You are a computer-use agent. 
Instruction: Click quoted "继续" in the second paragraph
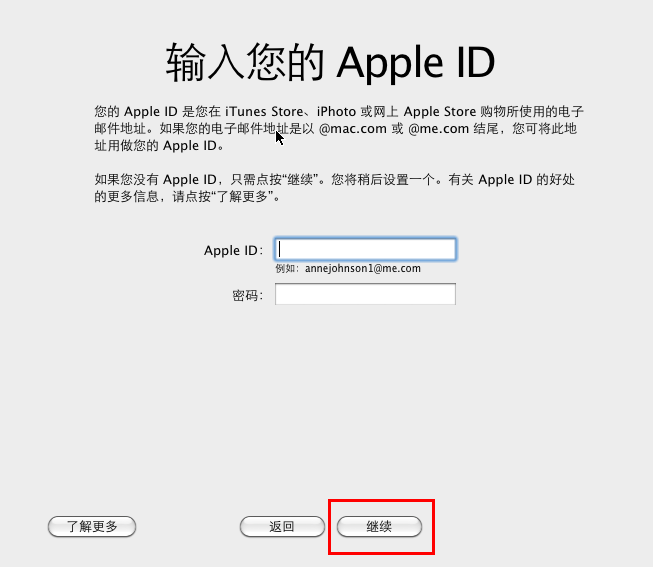pos(300,180)
